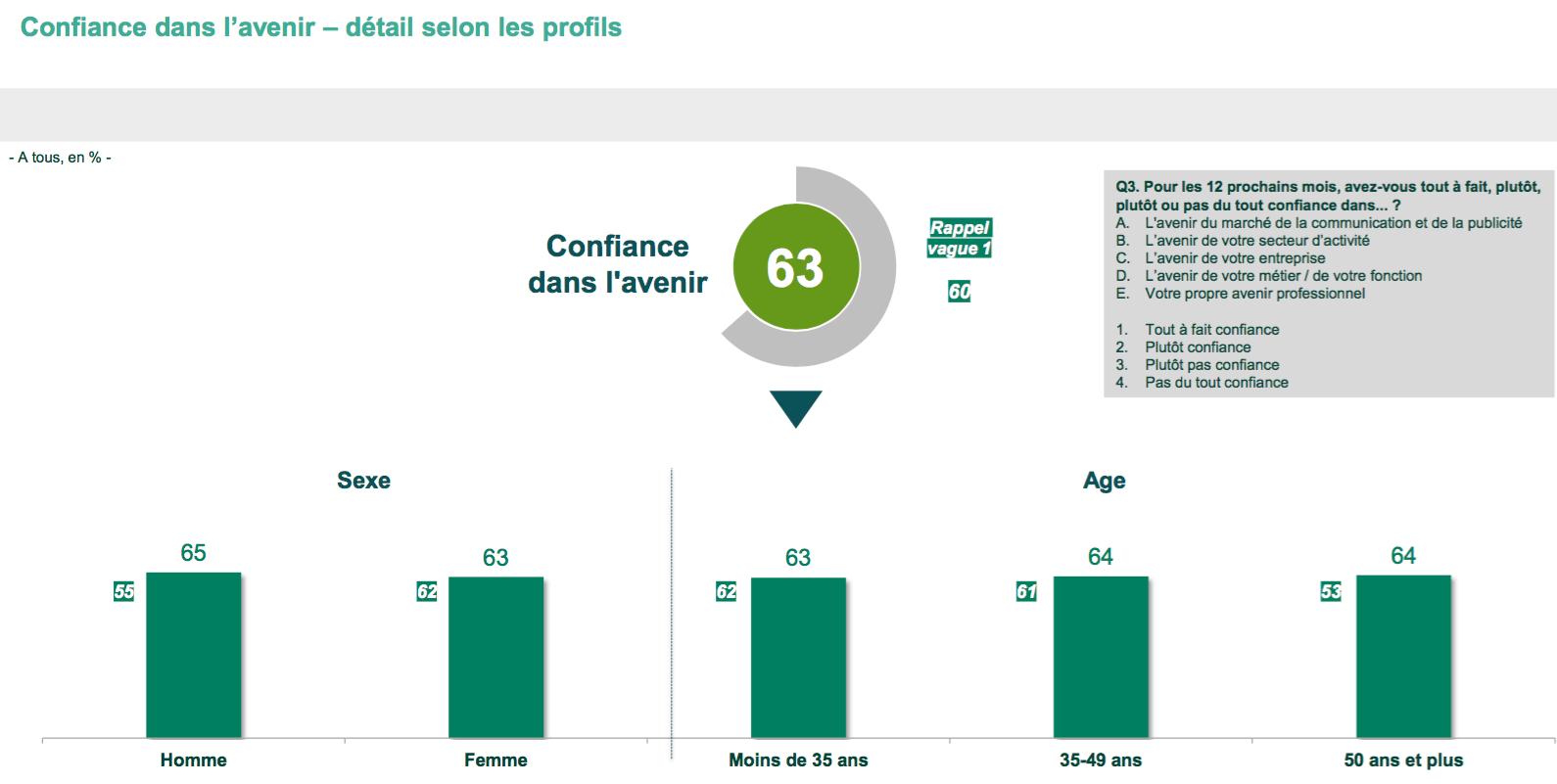Select the Femme green bar
Screen dimensions: 1557x784
[496, 657]
